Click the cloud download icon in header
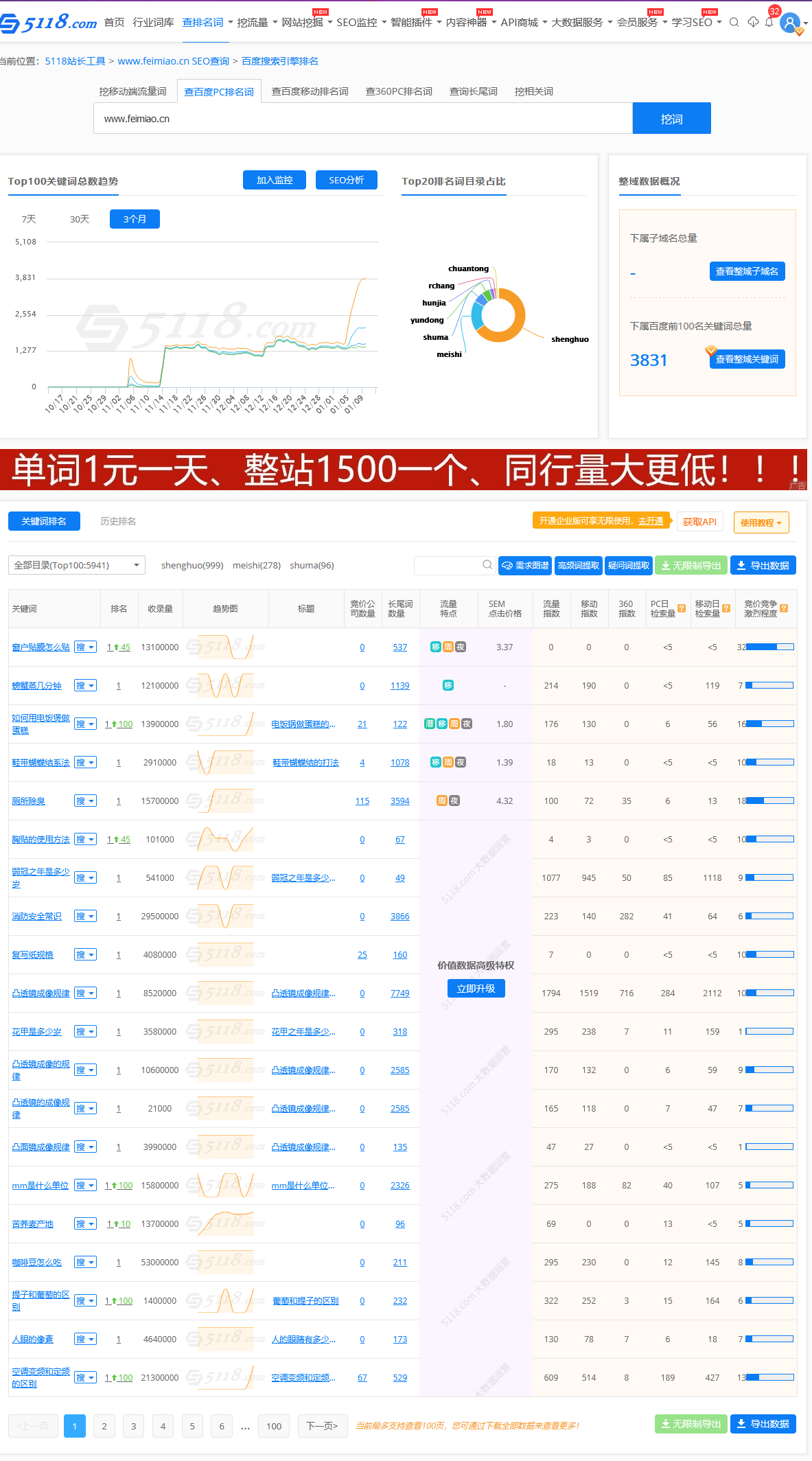 click(x=753, y=23)
